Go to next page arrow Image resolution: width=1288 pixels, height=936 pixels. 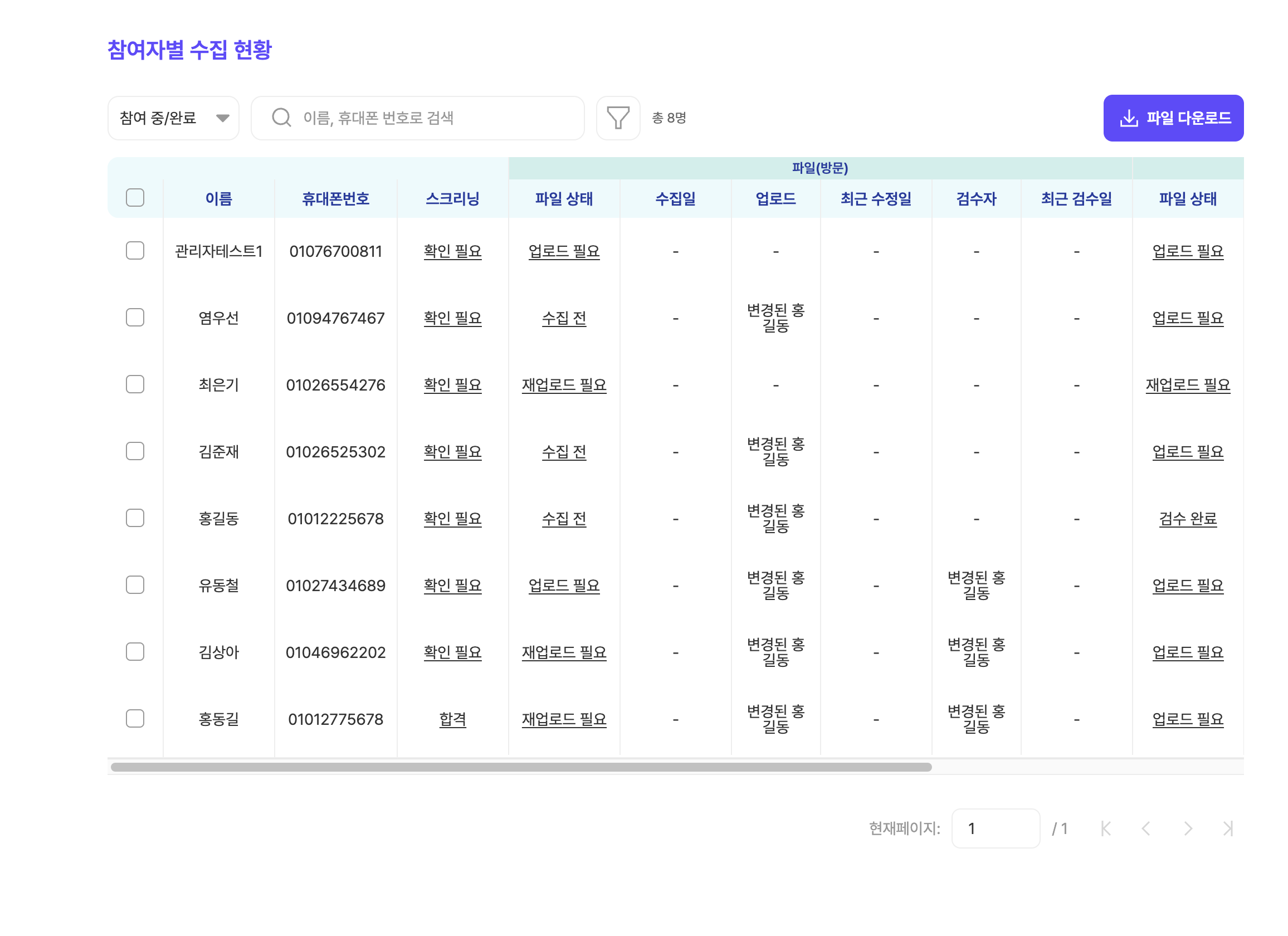pyautogui.click(x=1188, y=828)
